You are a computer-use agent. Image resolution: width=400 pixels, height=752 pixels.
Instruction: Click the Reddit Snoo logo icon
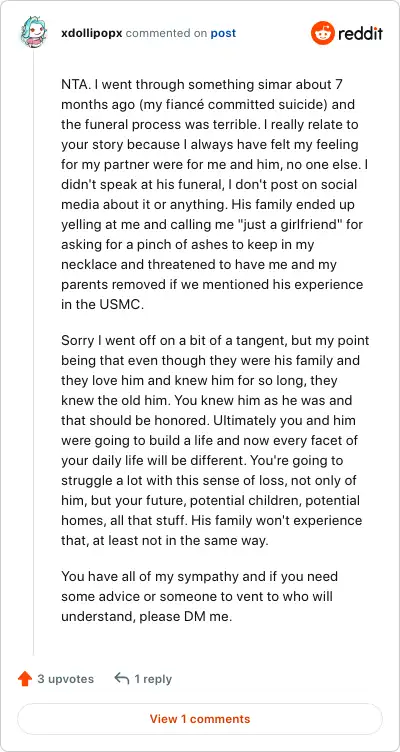point(322,34)
